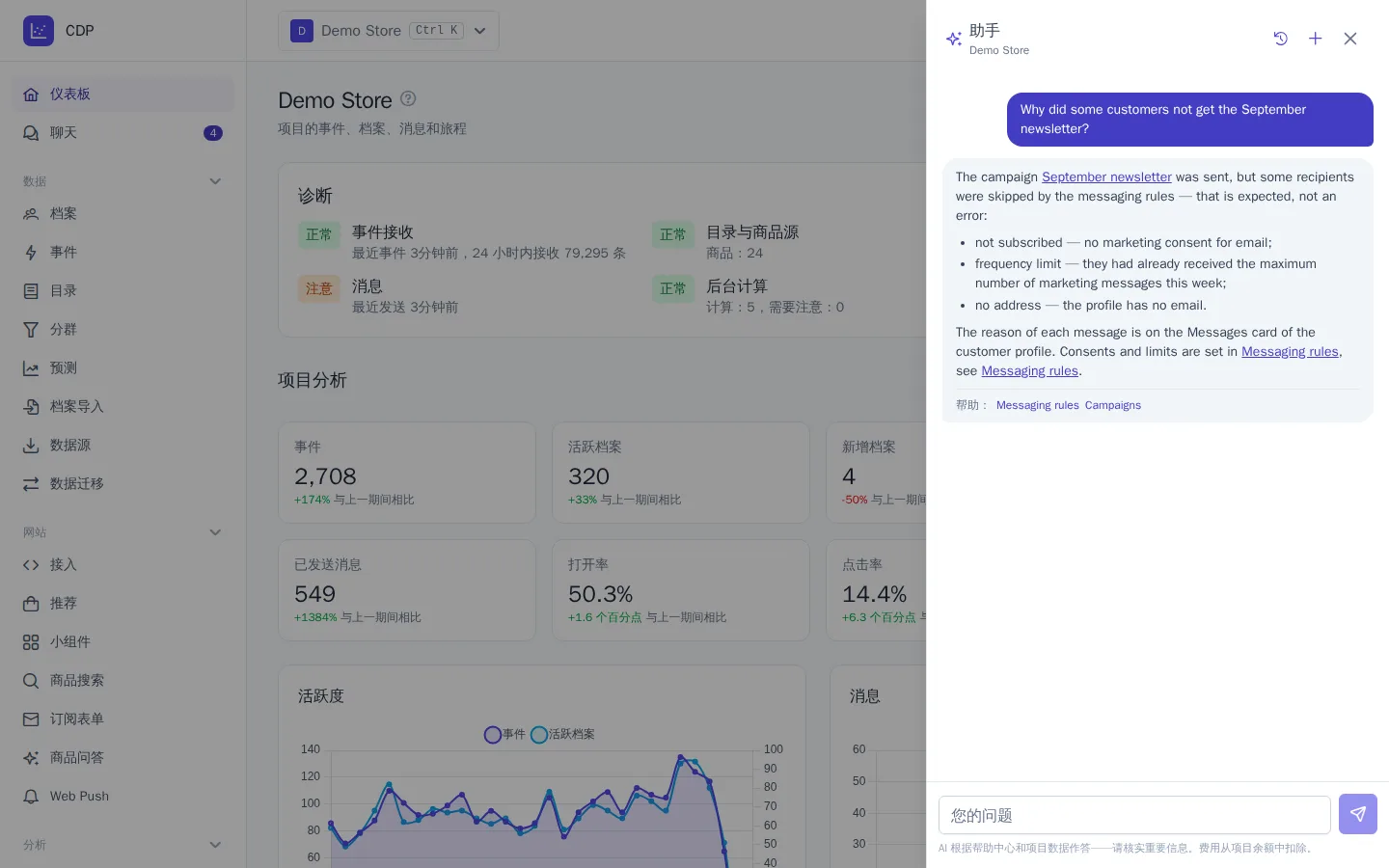Open 推荐 recommendations bag icon
Screen dimensions: 1389x868
click(x=31, y=604)
